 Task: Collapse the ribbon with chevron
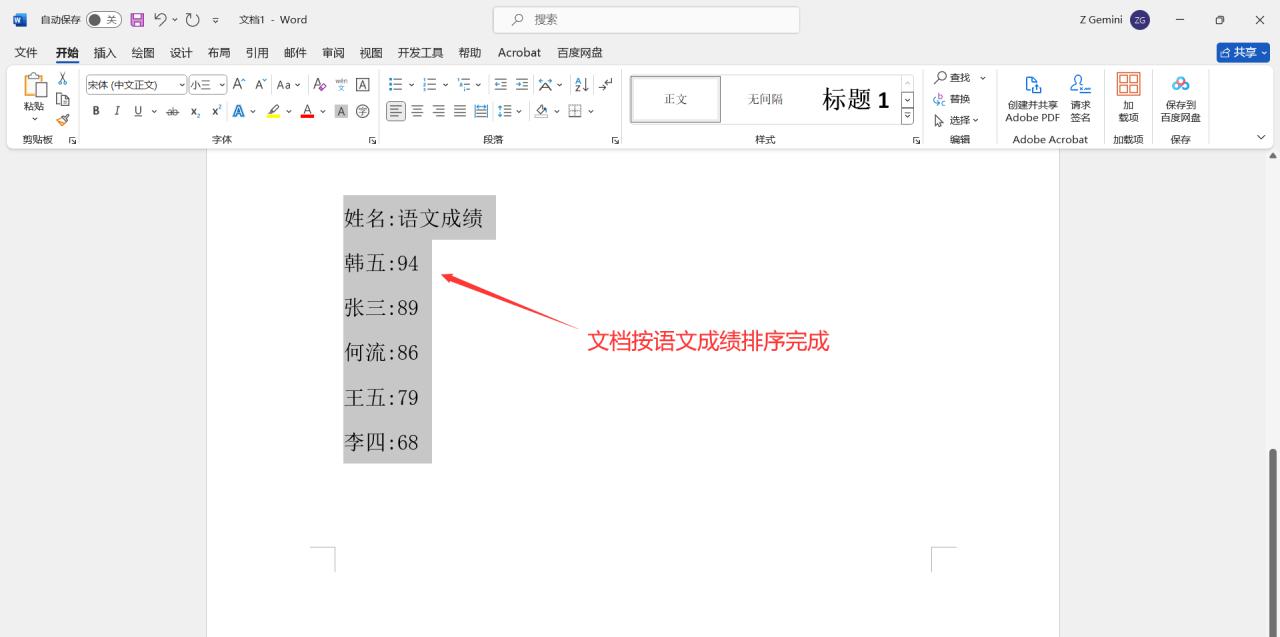(x=1261, y=138)
